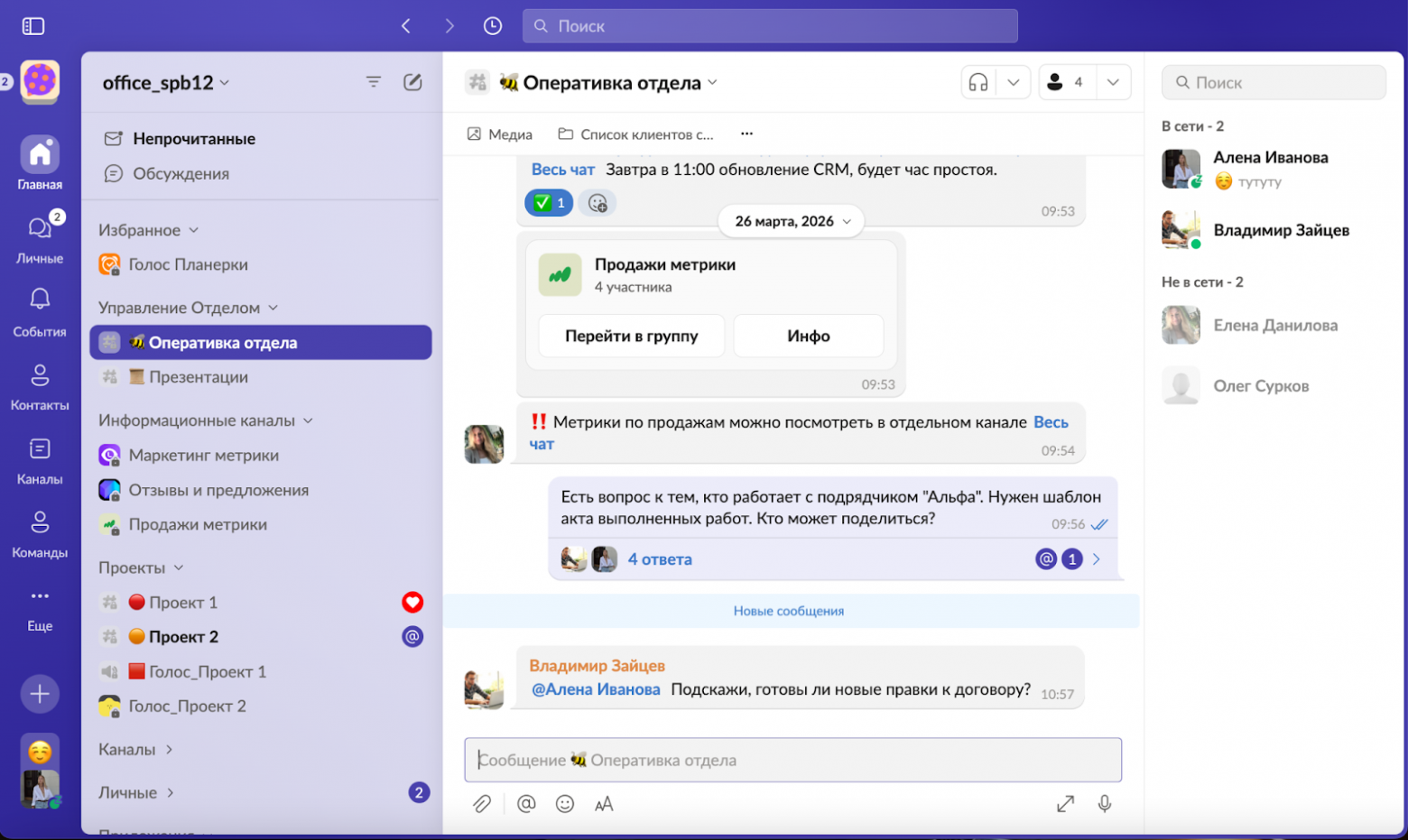Toggle the sidebar panel visibility
Viewport: 1408px width, 840px height.
[x=33, y=26]
